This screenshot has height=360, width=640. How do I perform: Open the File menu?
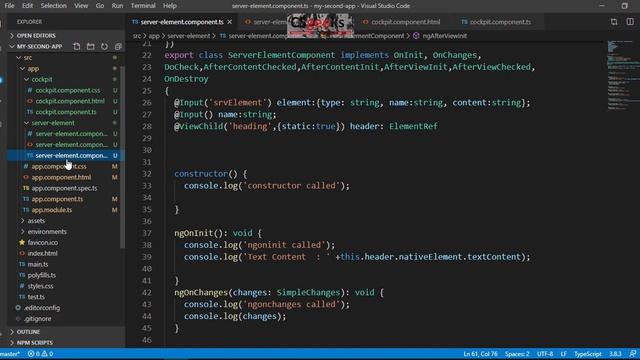pyautogui.click(x=9, y=6)
